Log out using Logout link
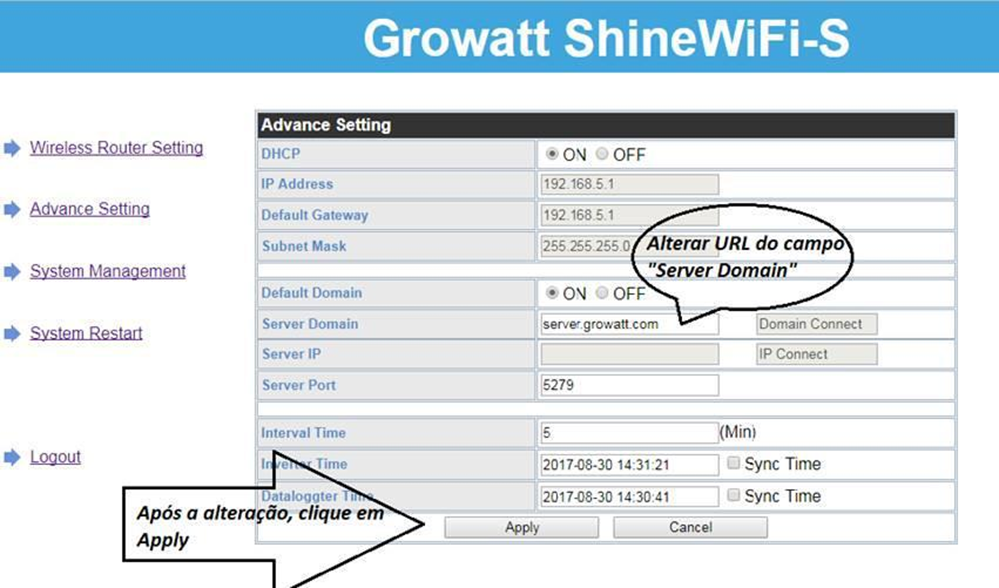The image size is (999, 588). coord(55,457)
